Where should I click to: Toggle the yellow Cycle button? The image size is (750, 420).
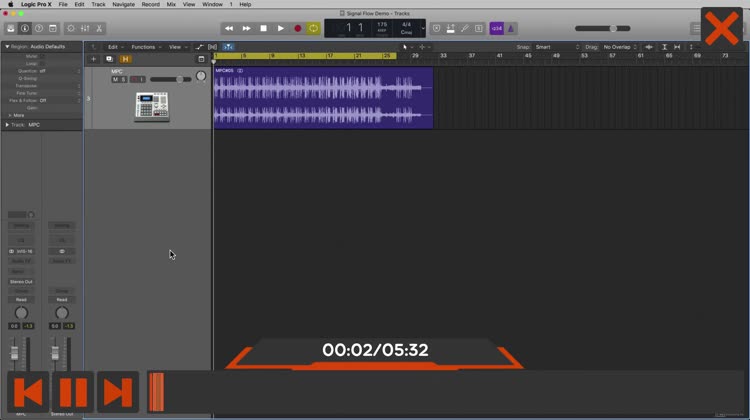313,28
